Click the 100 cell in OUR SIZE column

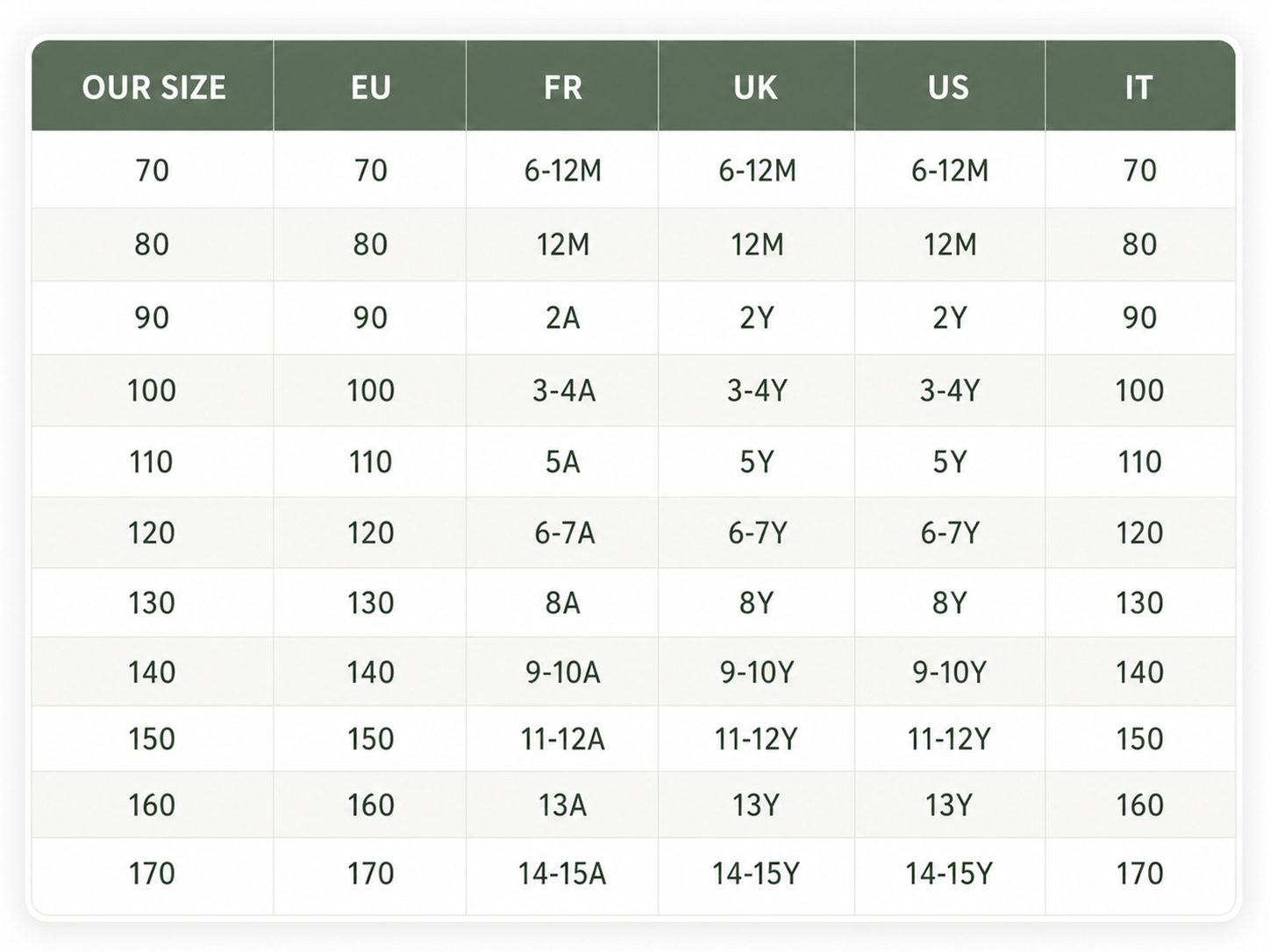pyautogui.click(x=152, y=390)
